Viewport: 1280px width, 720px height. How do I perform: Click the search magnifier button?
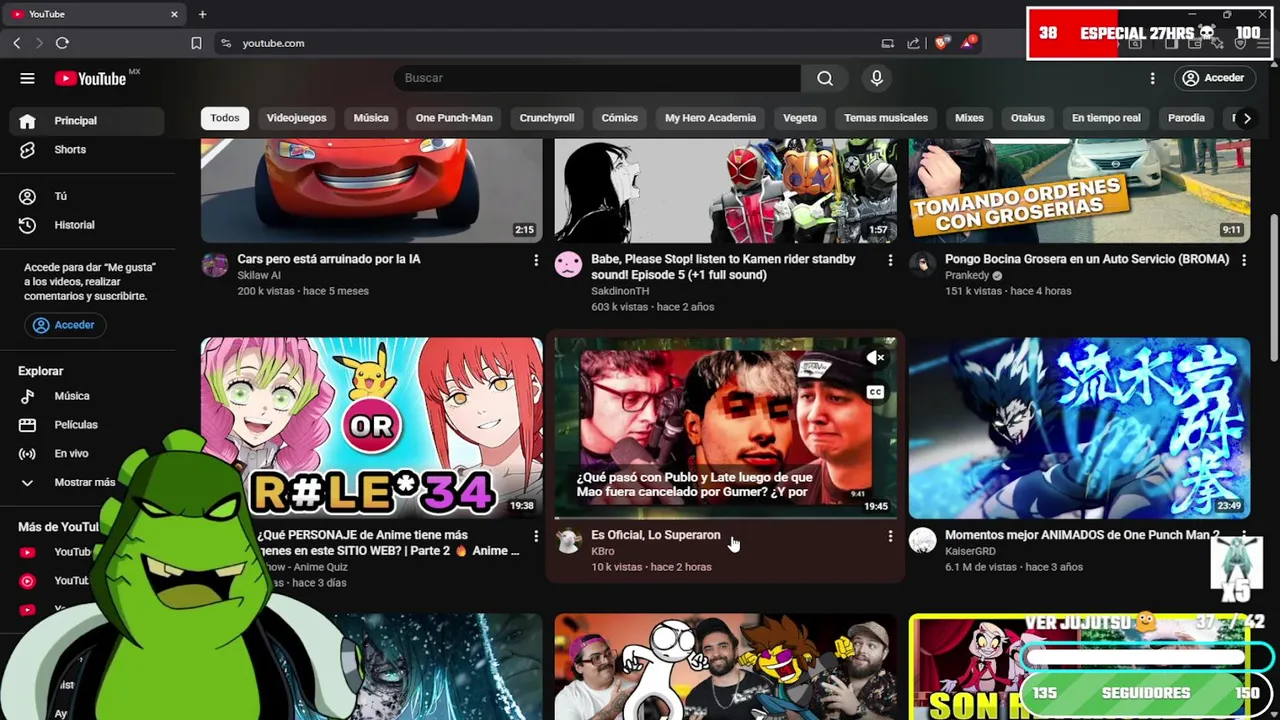(x=825, y=78)
